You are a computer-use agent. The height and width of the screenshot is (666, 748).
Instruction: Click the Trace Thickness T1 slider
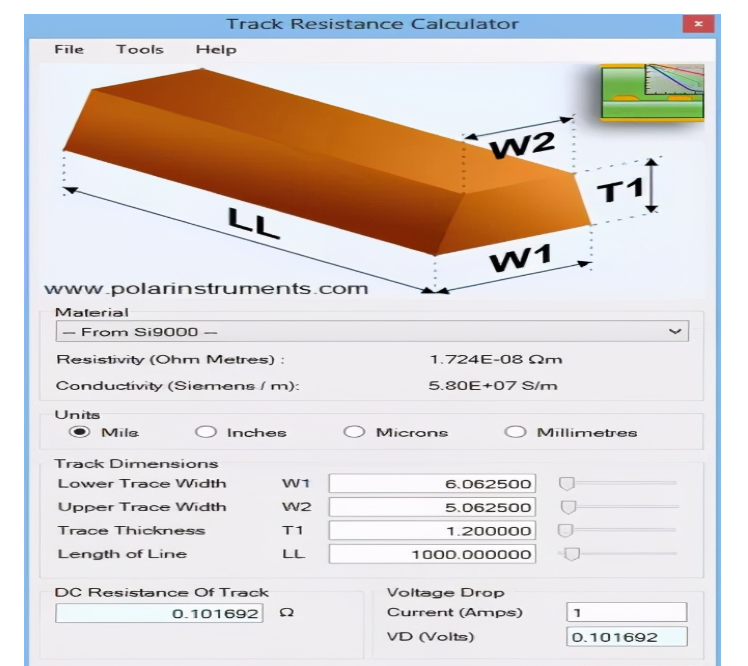(565, 530)
